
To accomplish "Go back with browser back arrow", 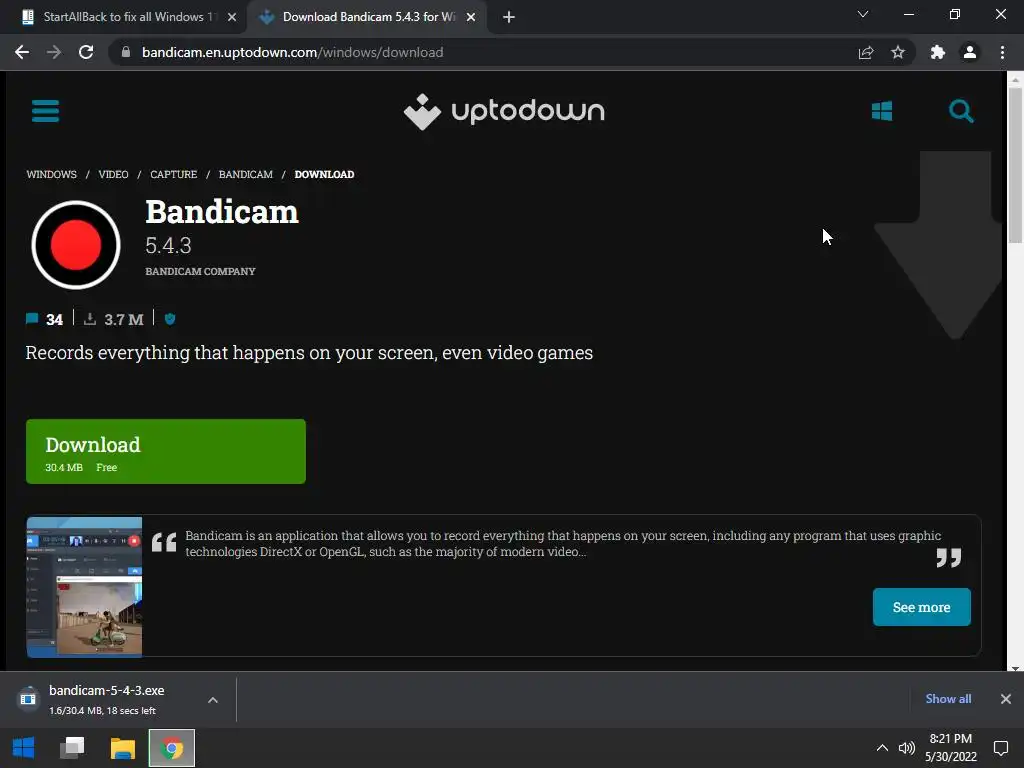I will tap(22, 52).
